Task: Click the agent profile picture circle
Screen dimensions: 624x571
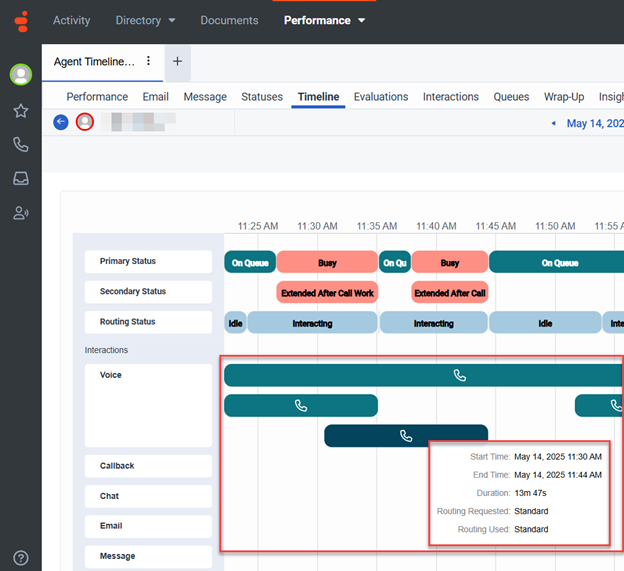Action: [85, 122]
